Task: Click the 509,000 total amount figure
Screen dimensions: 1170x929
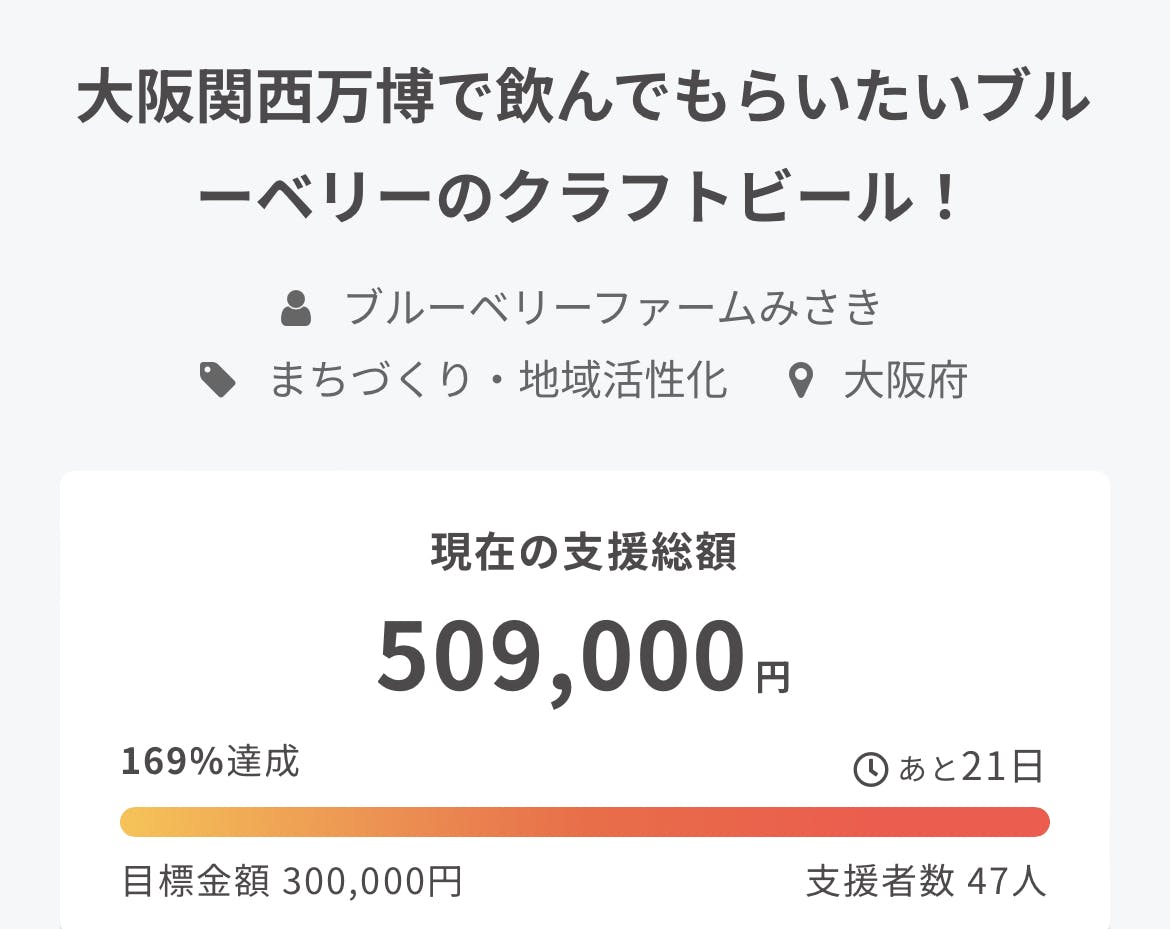Action: [561, 657]
